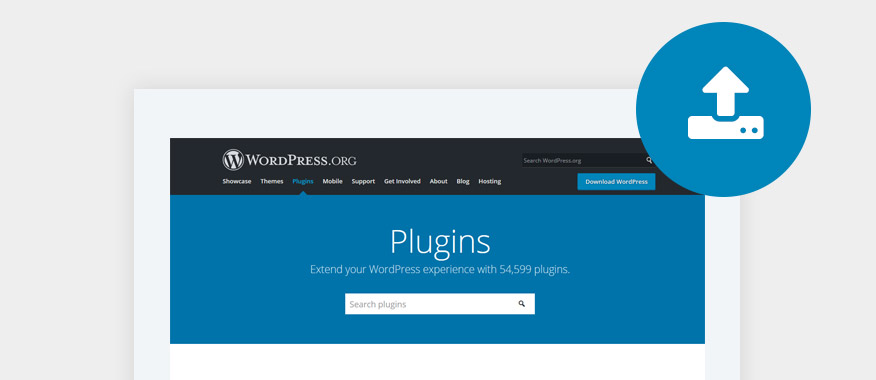The width and height of the screenshot is (876, 380).
Task: Click the WordPress.org search magnifier icon
Action: pos(649,160)
